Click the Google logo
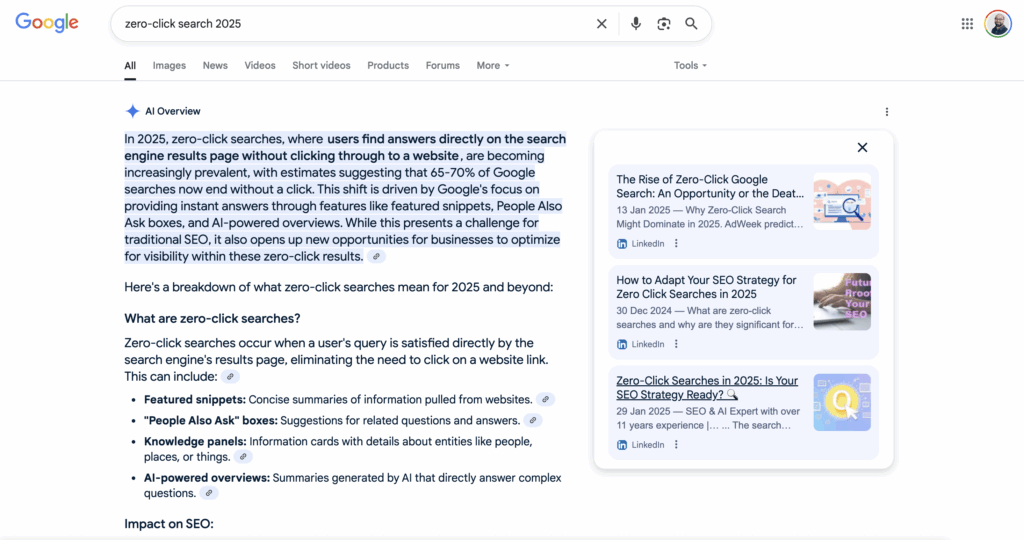The height and width of the screenshot is (540, 1024). pos(47,23)
